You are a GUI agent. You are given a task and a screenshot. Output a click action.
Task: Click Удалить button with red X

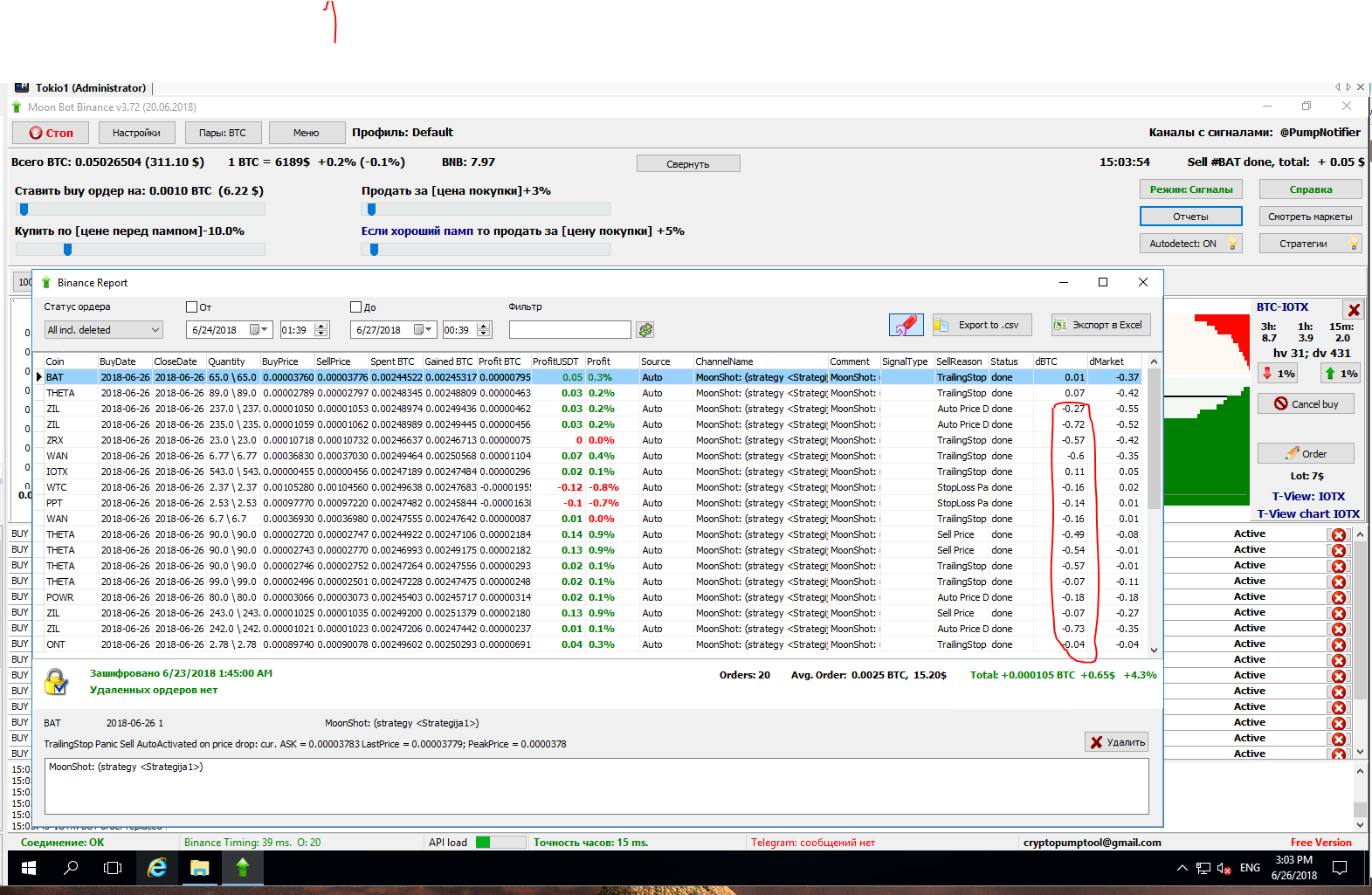pyautogui.click(x=1116, y=742)
